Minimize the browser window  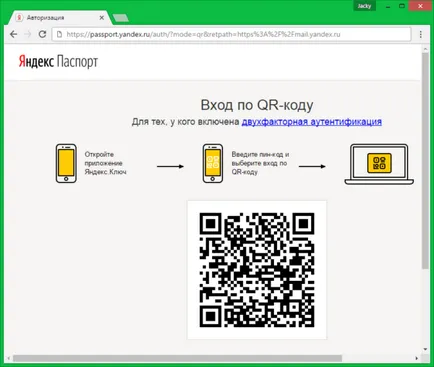388,6
